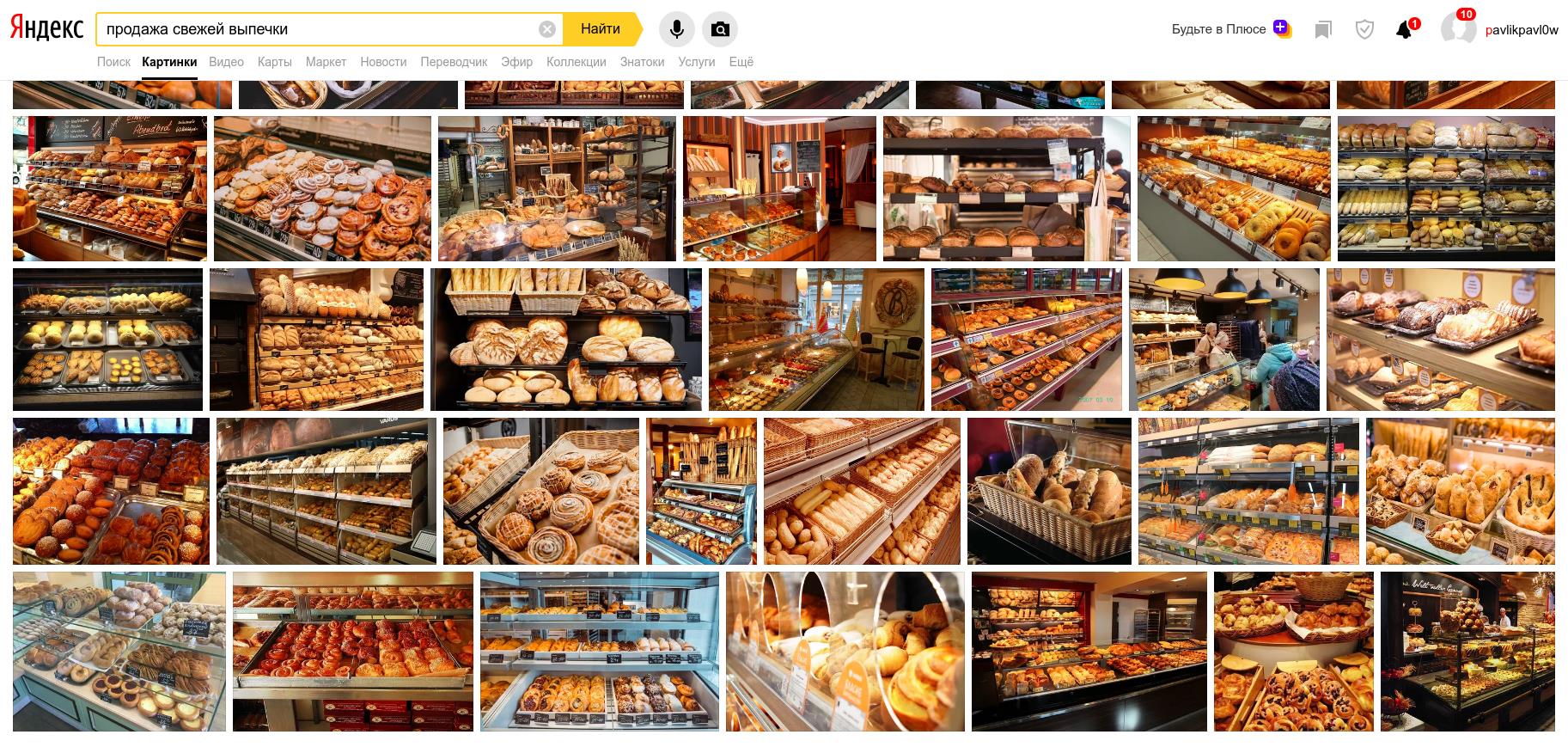Click the voice search microphone icon
Image resolution: width=1568 pixels, height=747 pixels.
676,29
